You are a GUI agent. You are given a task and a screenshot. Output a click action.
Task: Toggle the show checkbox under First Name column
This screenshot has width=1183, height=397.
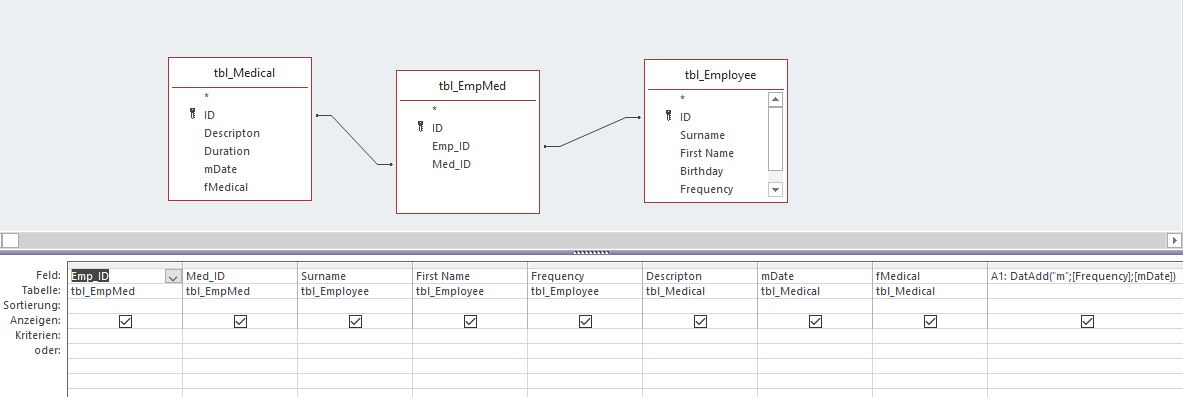[470, 322]
